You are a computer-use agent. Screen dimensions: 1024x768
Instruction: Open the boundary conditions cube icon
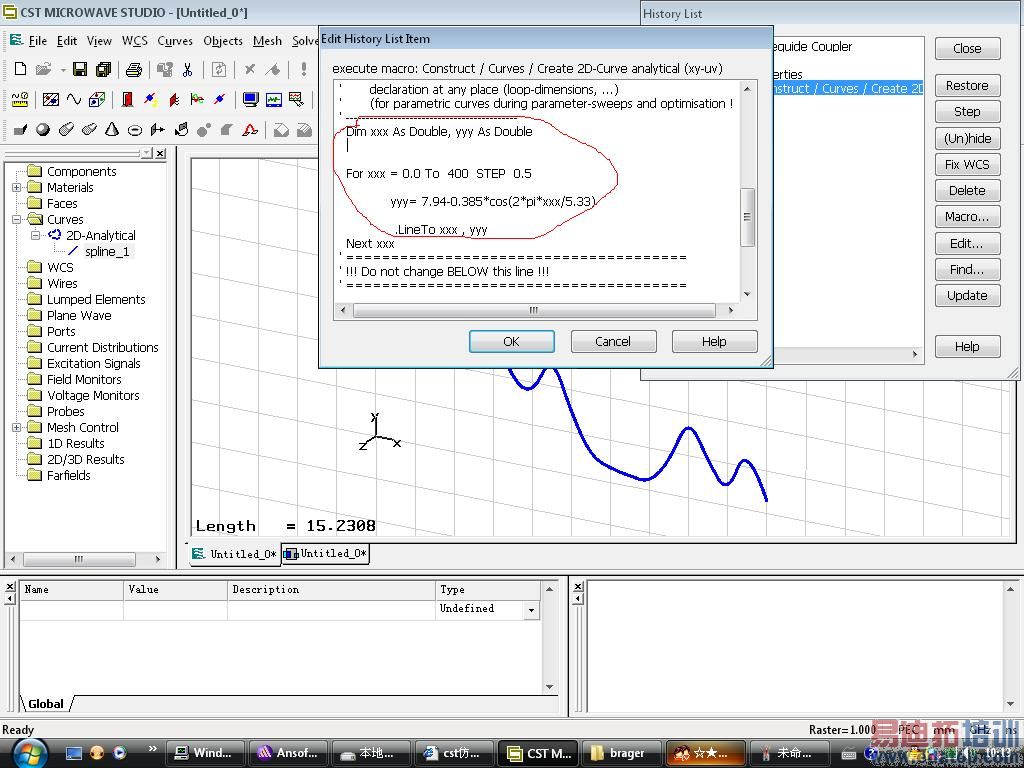click(97, 99)
